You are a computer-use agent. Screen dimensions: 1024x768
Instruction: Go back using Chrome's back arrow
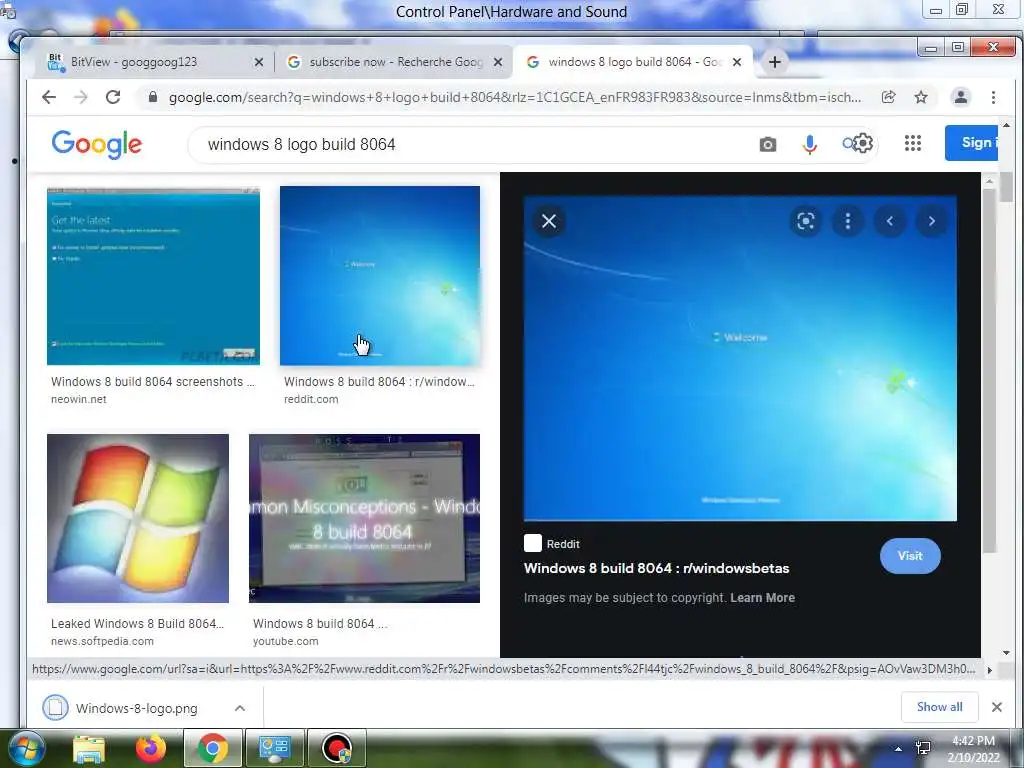pyautogui.click(x=49, y=97)
